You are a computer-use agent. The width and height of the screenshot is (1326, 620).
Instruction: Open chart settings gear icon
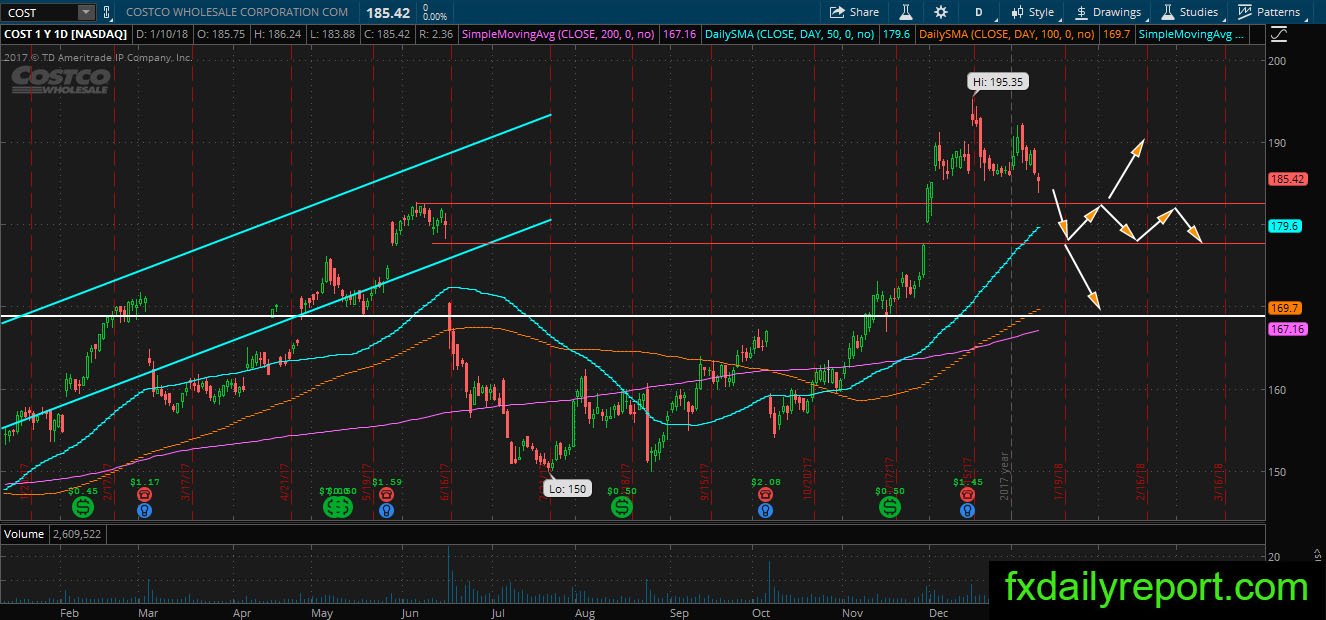click(x=940, y=12)
